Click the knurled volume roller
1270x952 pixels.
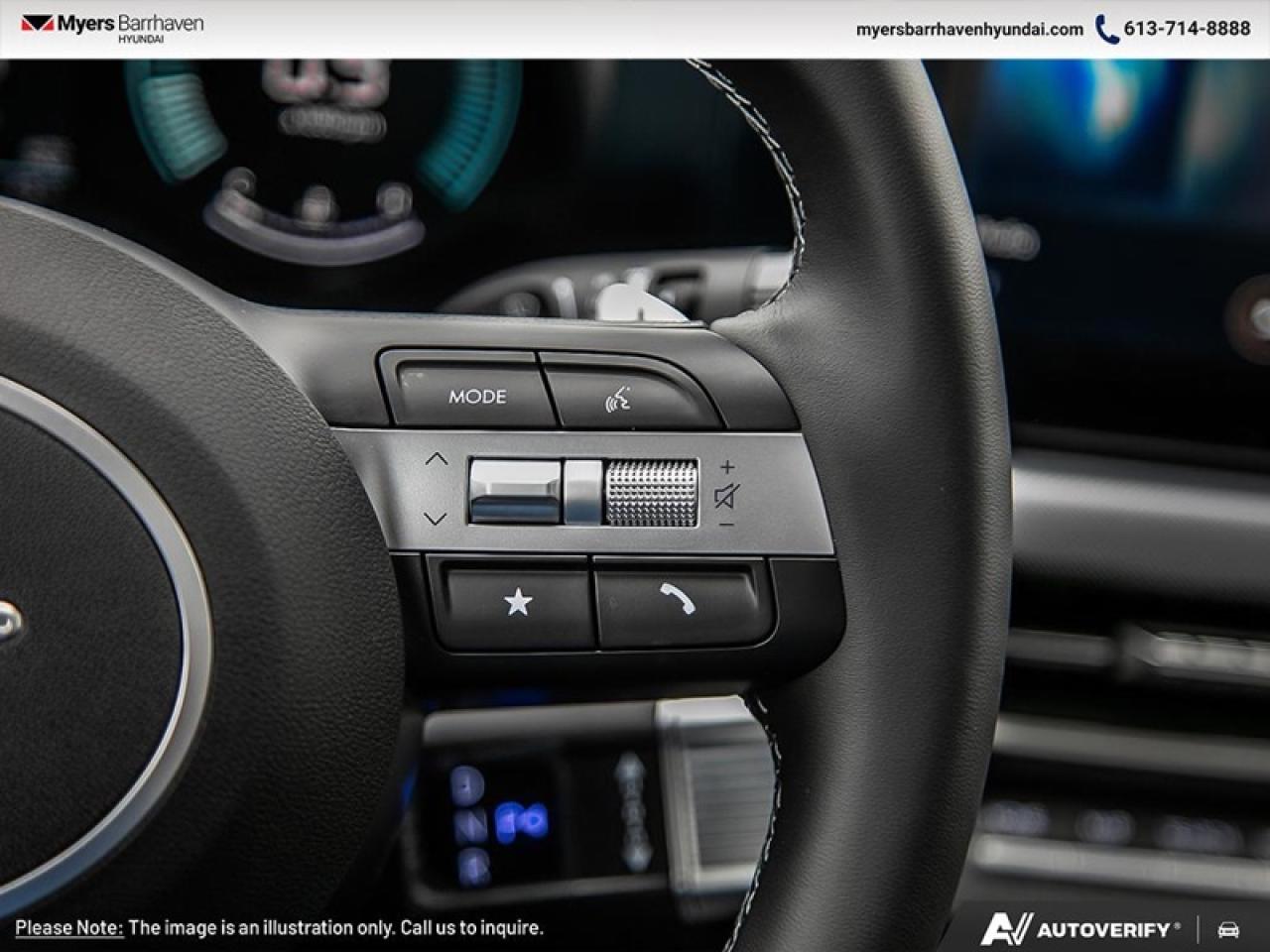[x=651, y=492]
